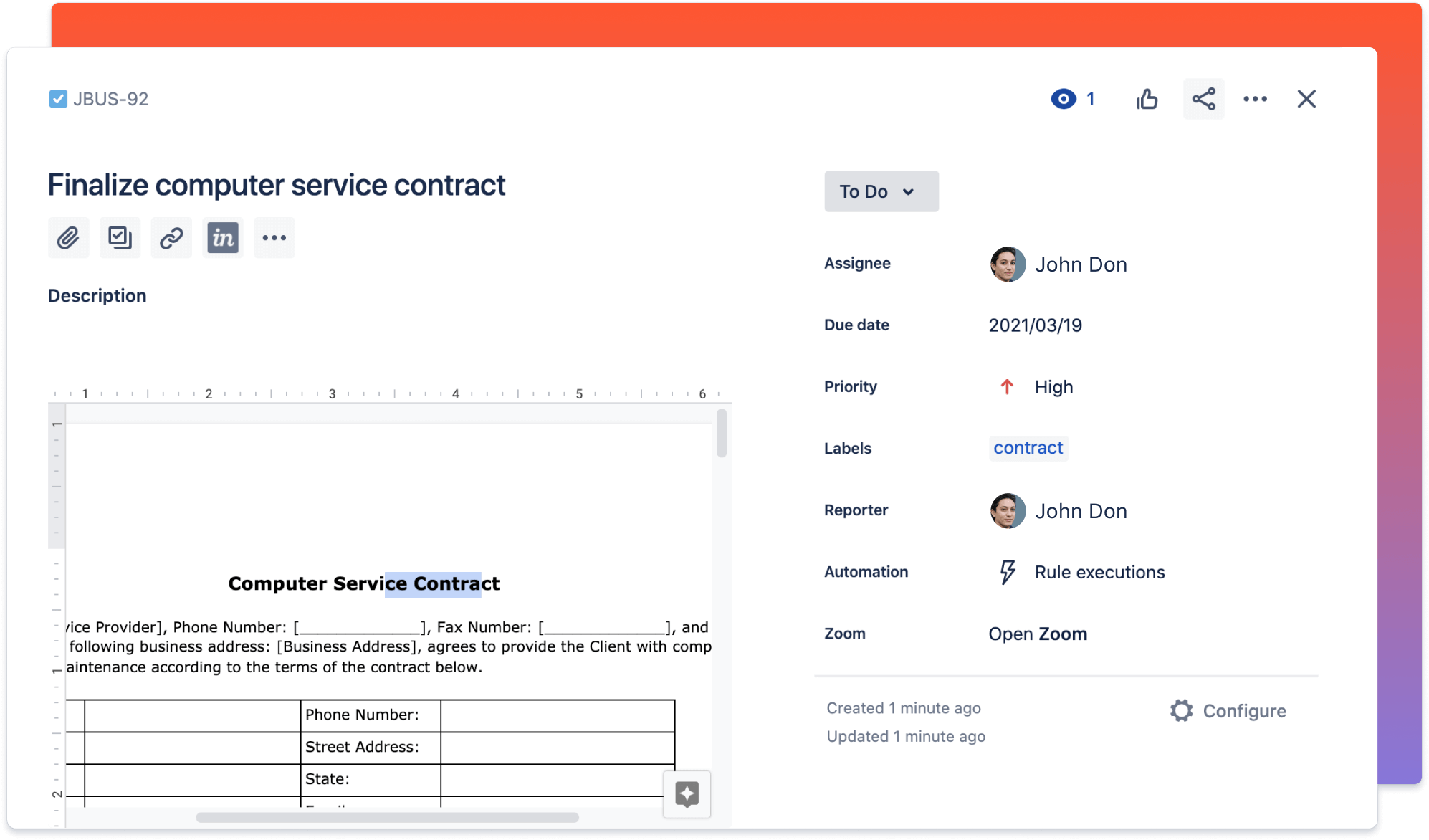Click the AI assistant star icon
The height and width of the screenshot is (840, 1429).
tap(690, 794)
